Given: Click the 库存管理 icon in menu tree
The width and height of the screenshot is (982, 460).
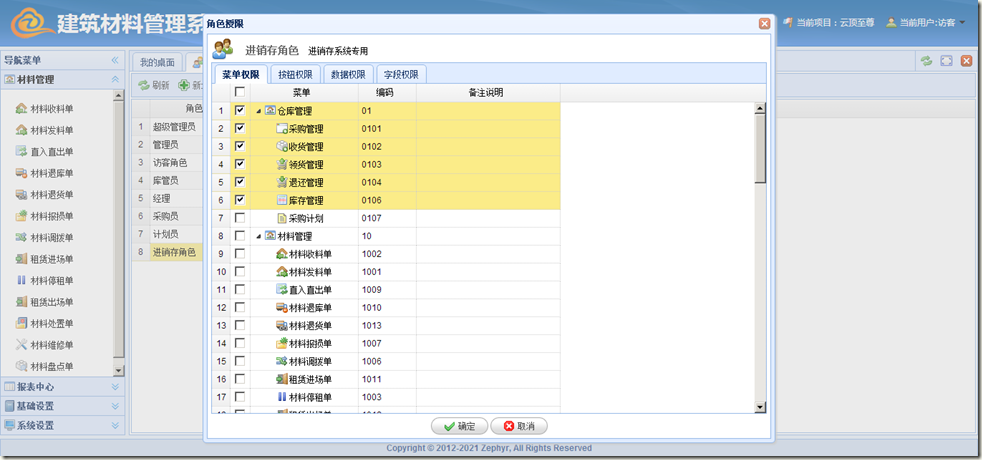Looking at the screenshot, I should pyautogui.click(x=282, y=200).
